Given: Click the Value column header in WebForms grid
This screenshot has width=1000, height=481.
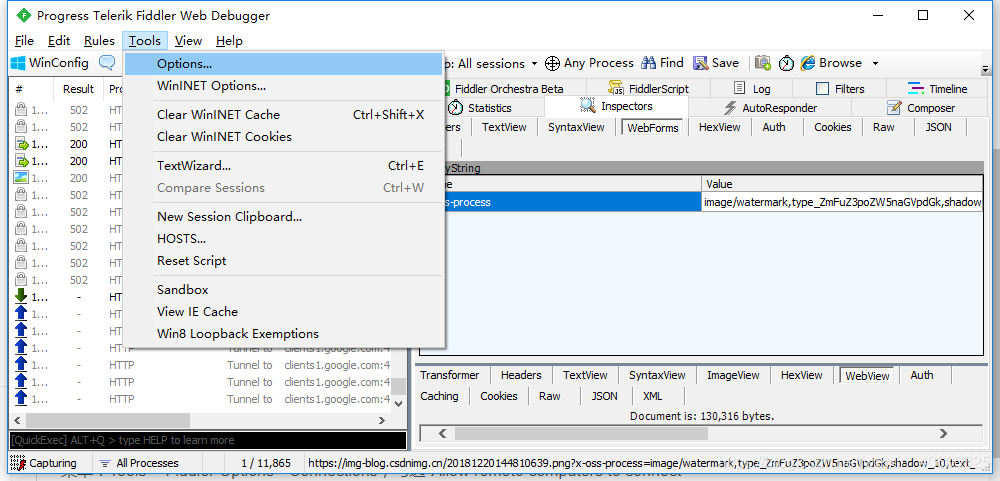Looking at the screenshot, I should tap(842, 184).
